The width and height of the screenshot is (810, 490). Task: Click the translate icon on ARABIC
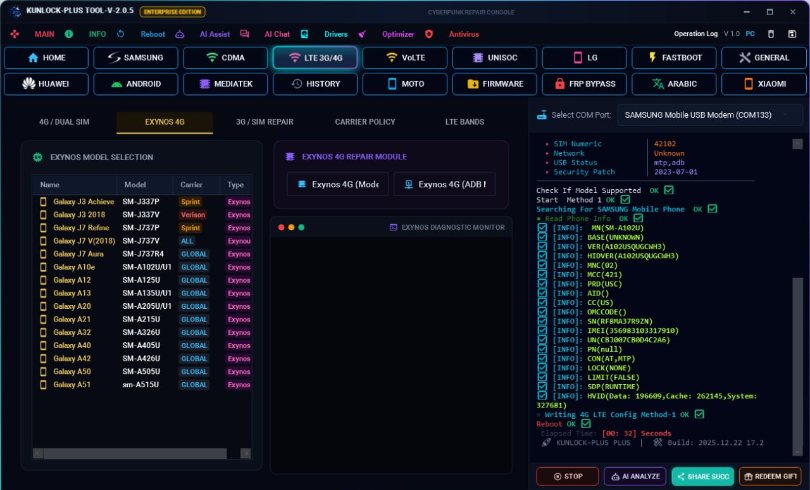658,84
